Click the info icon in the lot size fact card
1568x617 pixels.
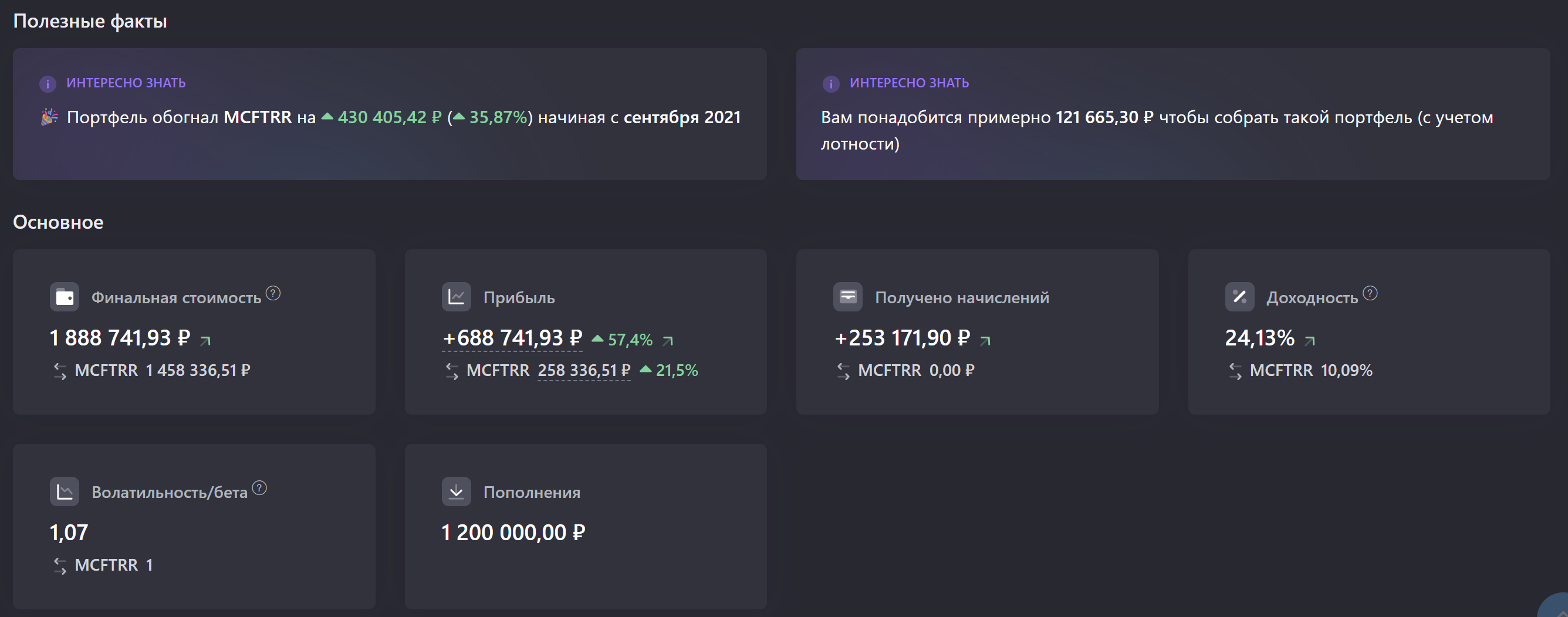tap(831, 83)
